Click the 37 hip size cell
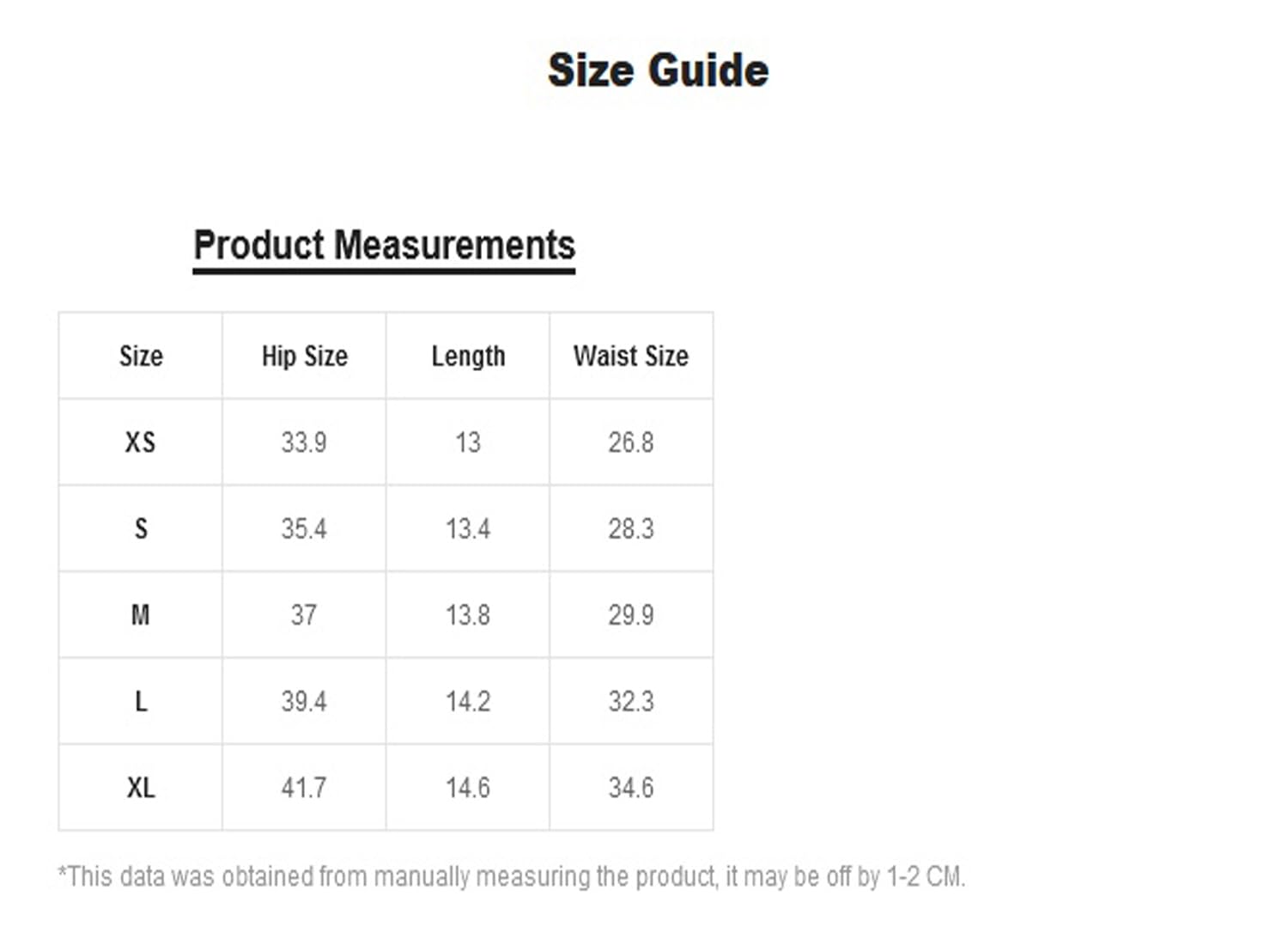1288x945 pixels. point(304,615)
